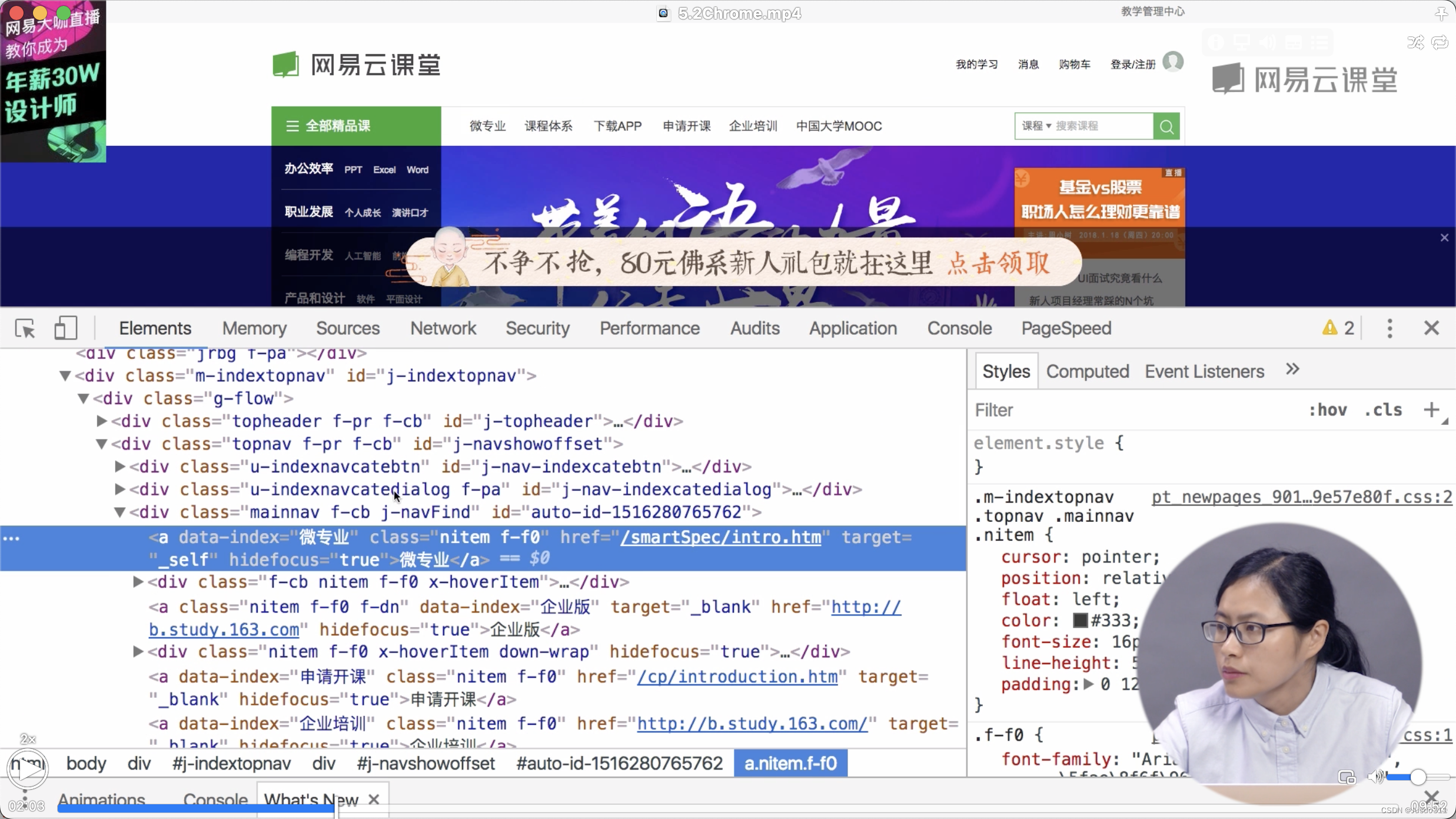
Task: Collapse the m-indextopnav div node
Action: coord(65,375)
